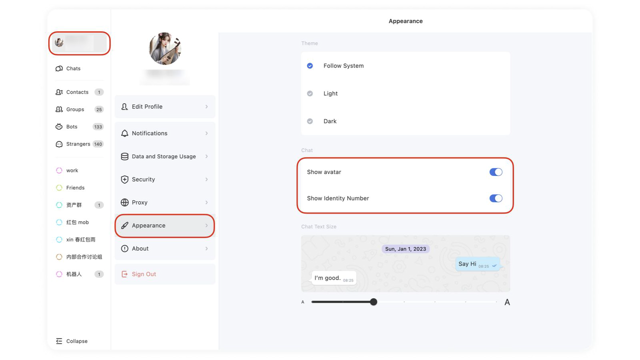Expand Edit Profile with its chevron

[207, 107]
